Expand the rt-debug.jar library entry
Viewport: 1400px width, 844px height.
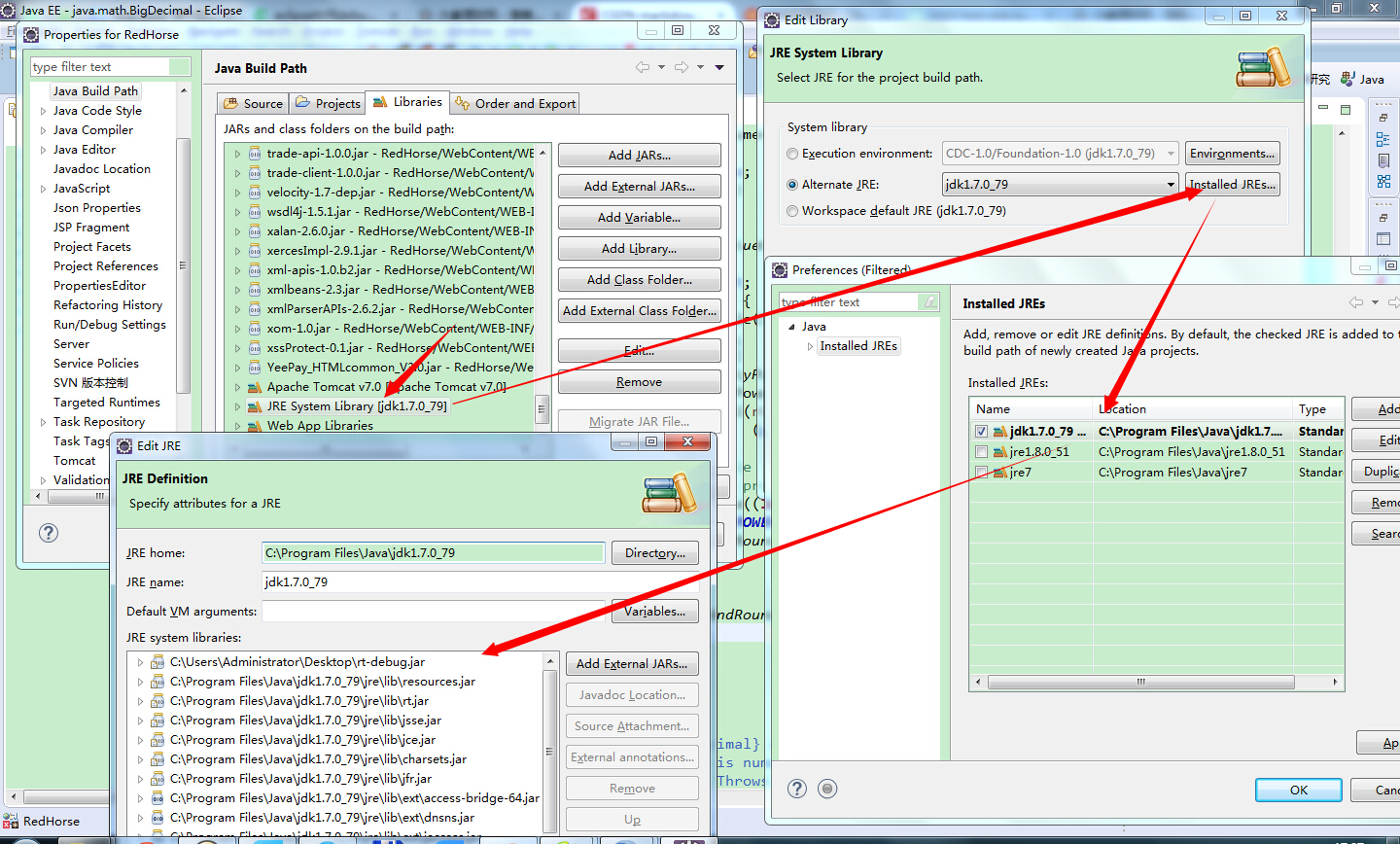[140, 662]
